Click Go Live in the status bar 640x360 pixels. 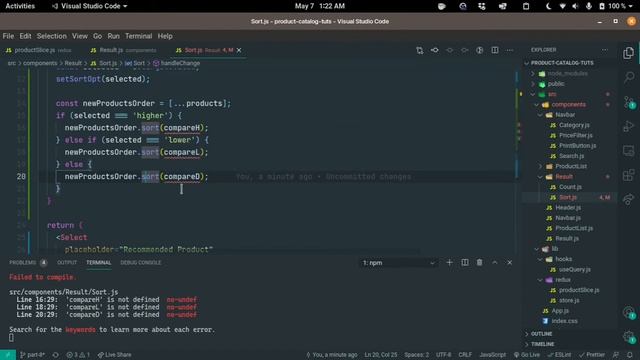527,355
